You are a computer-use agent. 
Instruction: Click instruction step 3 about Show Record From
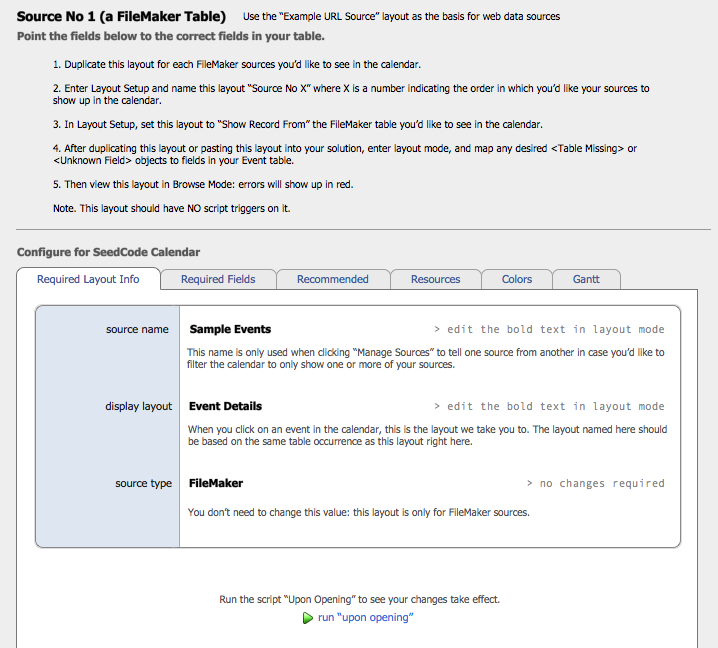click(x=298, y=125)
